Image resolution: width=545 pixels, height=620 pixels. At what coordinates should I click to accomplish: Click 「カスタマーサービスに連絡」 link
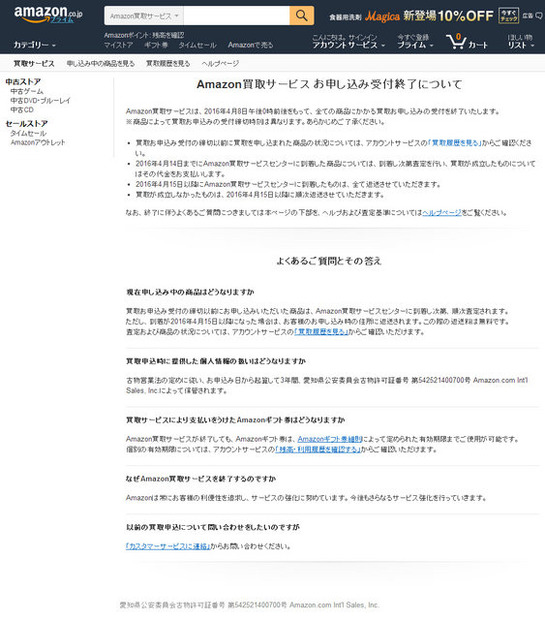click(x=168, y=546)
